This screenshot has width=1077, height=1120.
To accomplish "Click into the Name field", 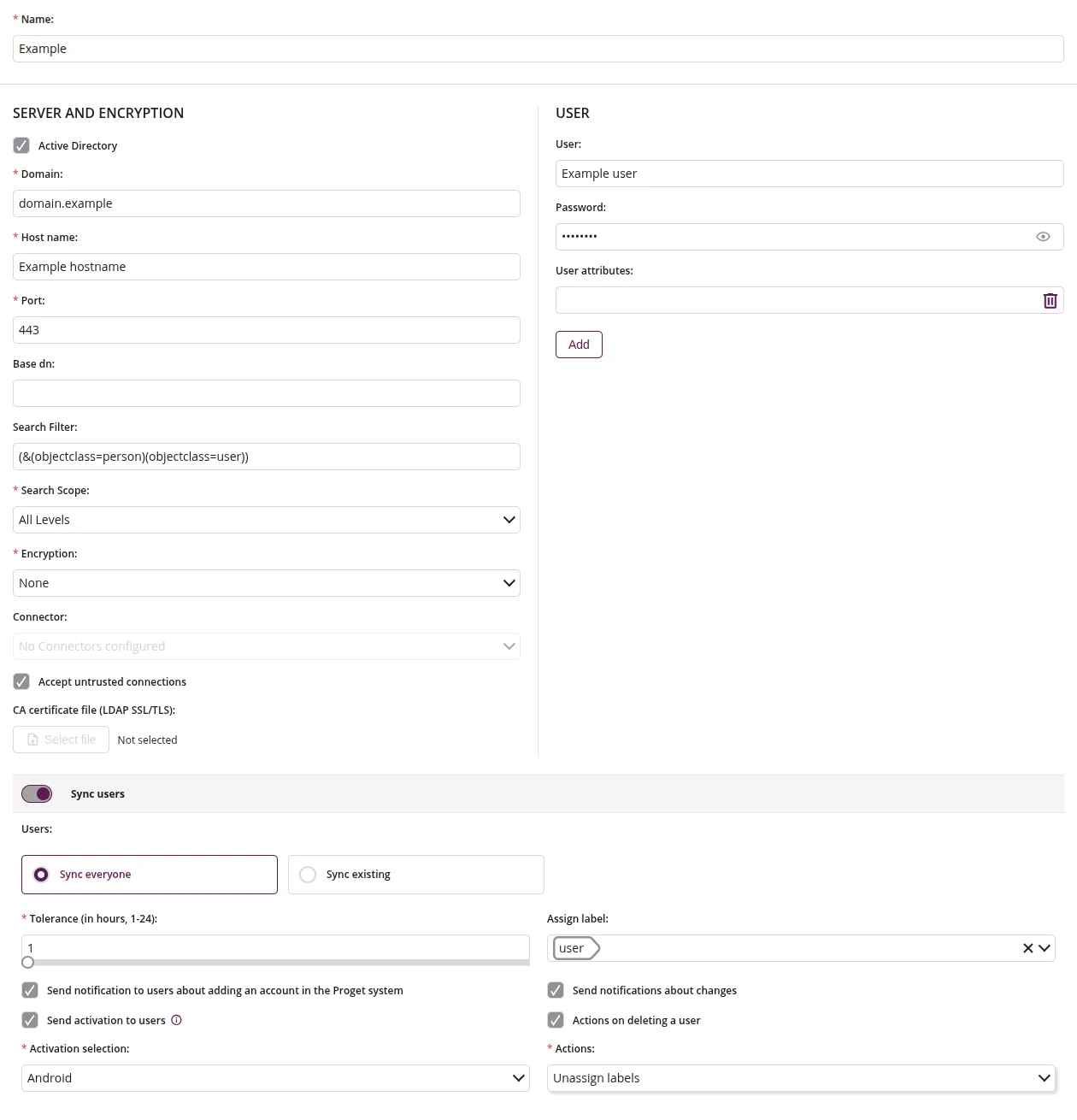I will coord(538,49).
